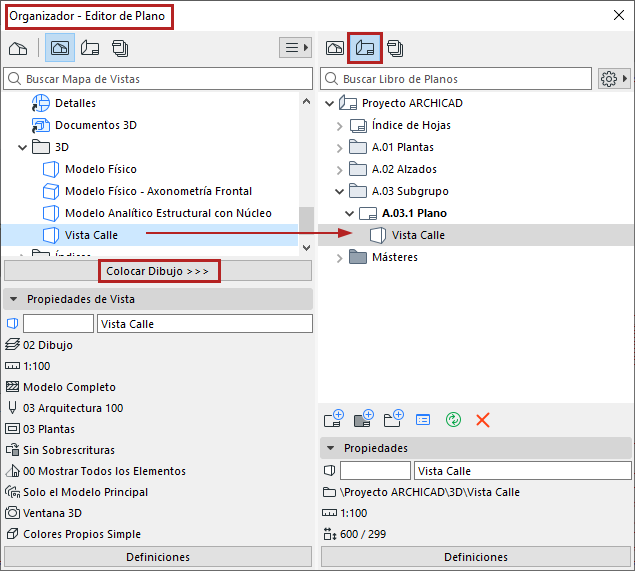Select the A.01 Plantas folder
The height and width of the screenshot is (571, 635).
point(403,147)
